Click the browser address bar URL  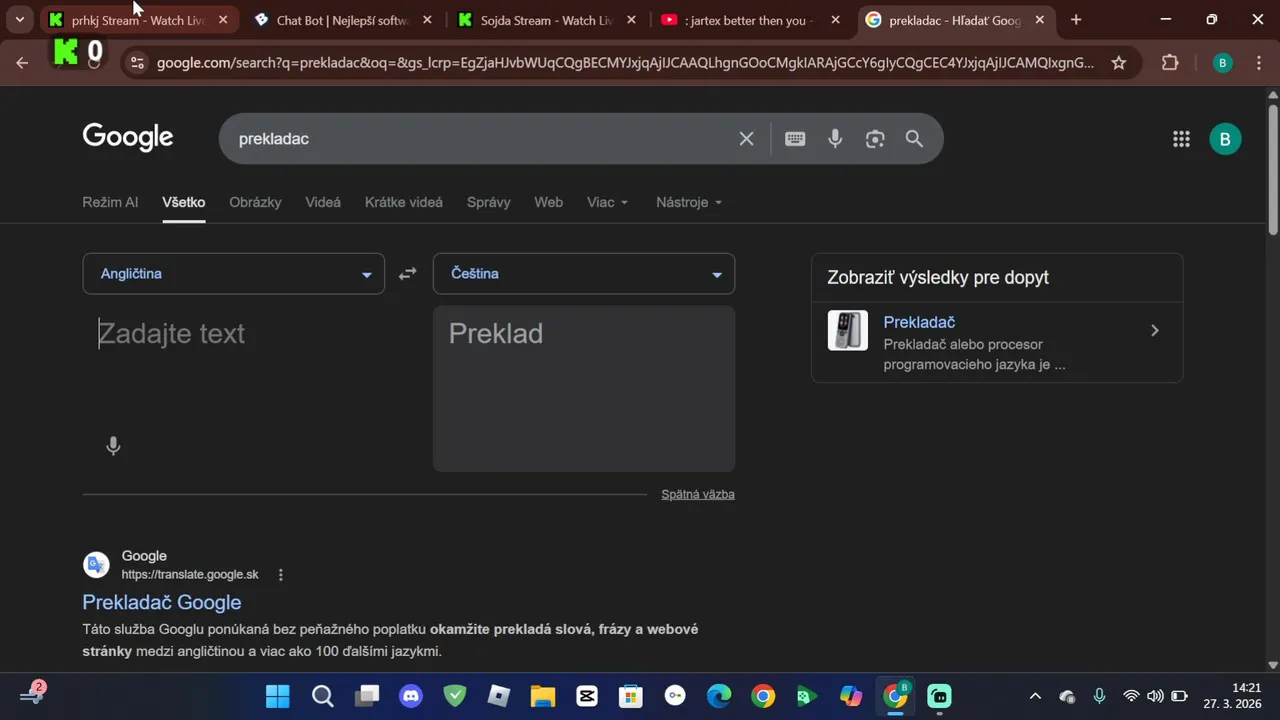pos(625,63)
